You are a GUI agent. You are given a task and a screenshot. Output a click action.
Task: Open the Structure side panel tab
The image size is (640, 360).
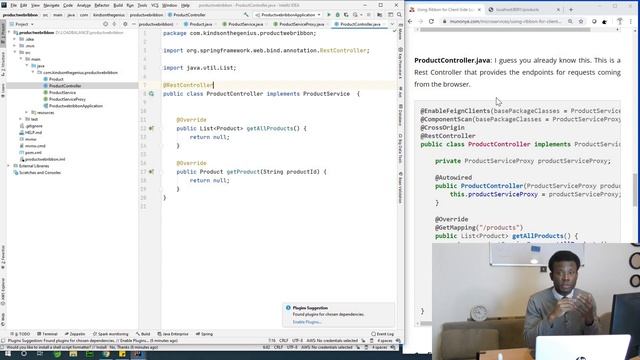(3, 64)
